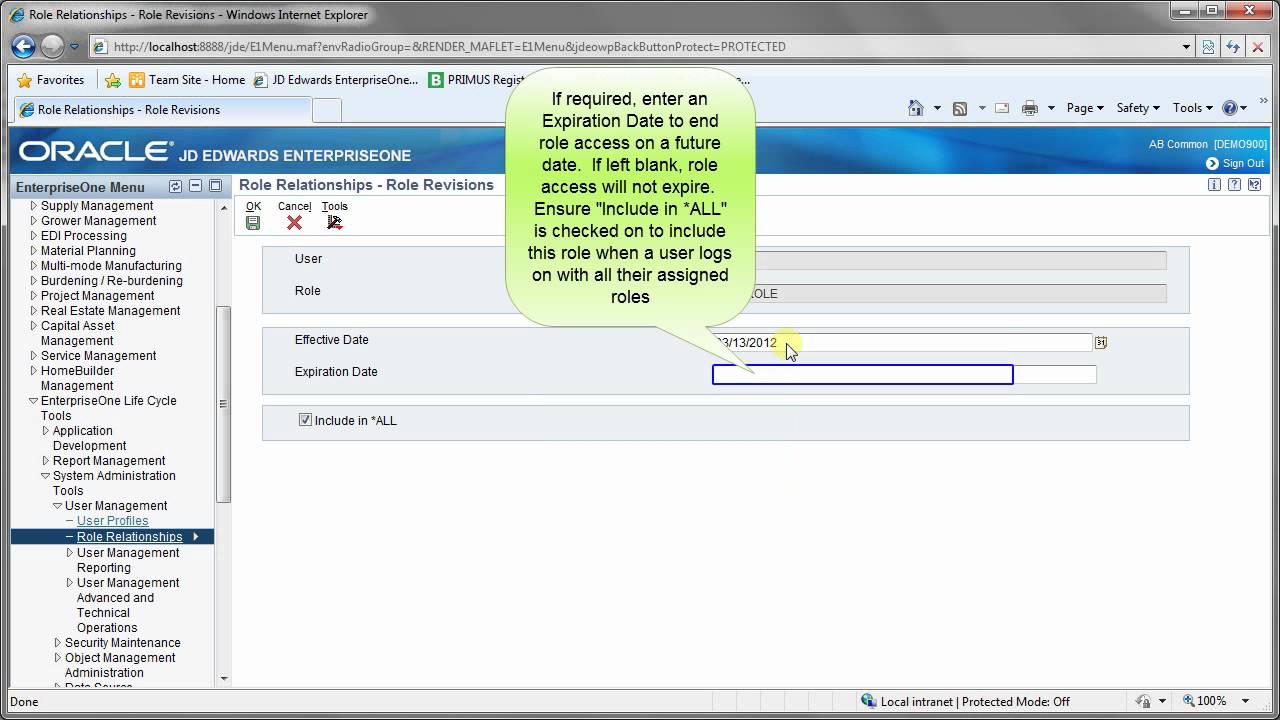Minimize the EnterpriseOne Menu panel
This screenshot has height=720, width=1280.
click(x=195, y=186)
